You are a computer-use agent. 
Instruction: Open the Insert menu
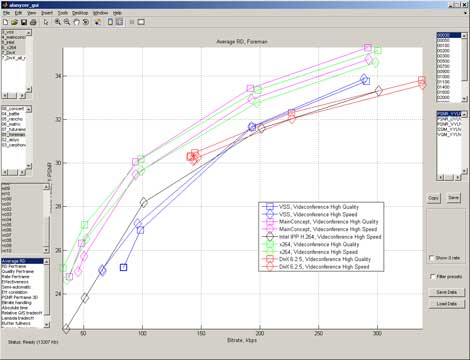47,13
